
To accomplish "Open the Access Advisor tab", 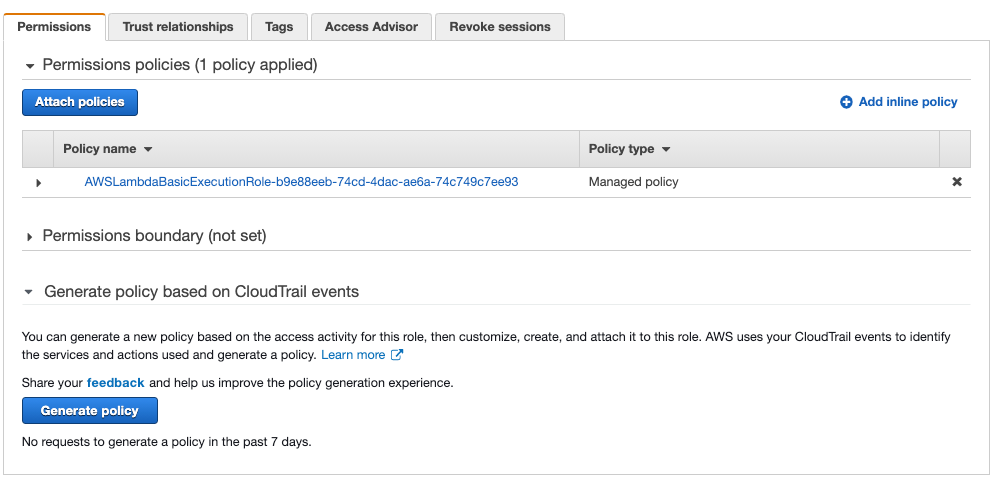I will [x=371, y=27].
